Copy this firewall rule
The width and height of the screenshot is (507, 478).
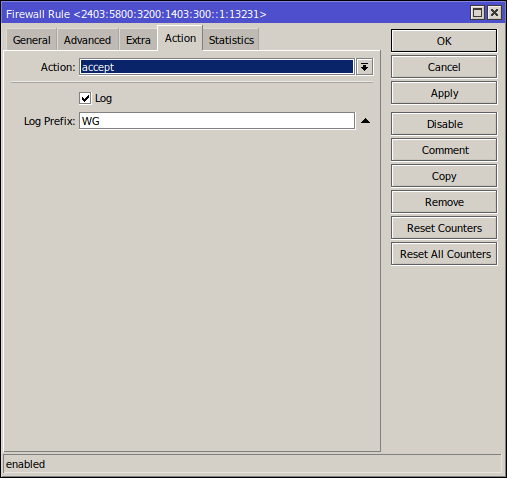point(444,176)
